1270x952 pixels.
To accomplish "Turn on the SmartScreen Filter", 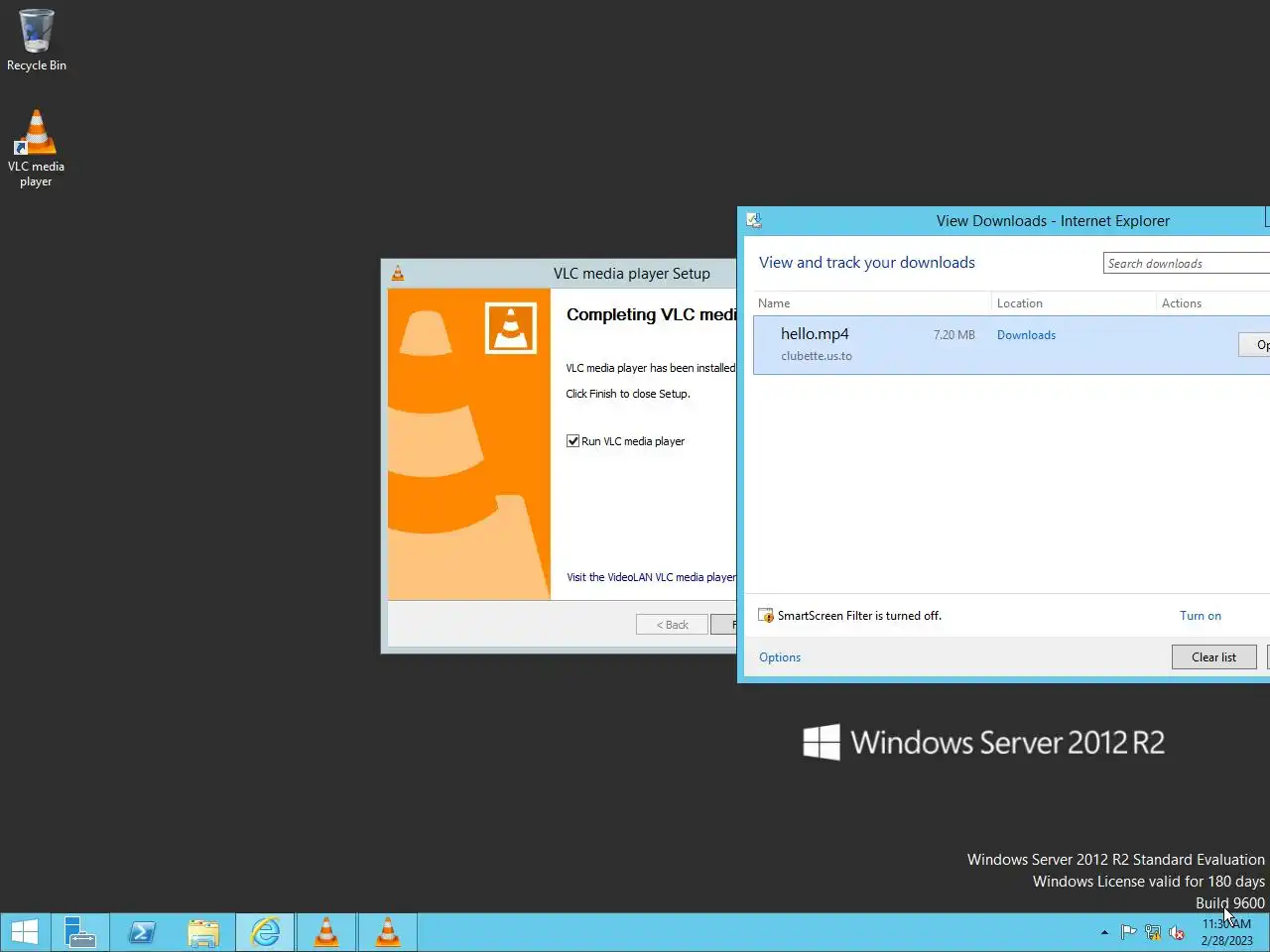I will [1201, 616].
